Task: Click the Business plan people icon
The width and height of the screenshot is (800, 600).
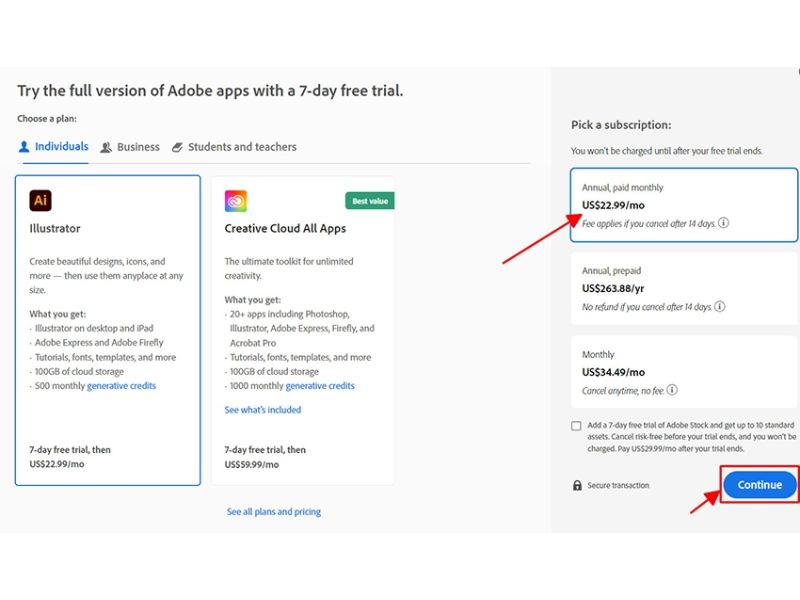Action: [106, 147]
